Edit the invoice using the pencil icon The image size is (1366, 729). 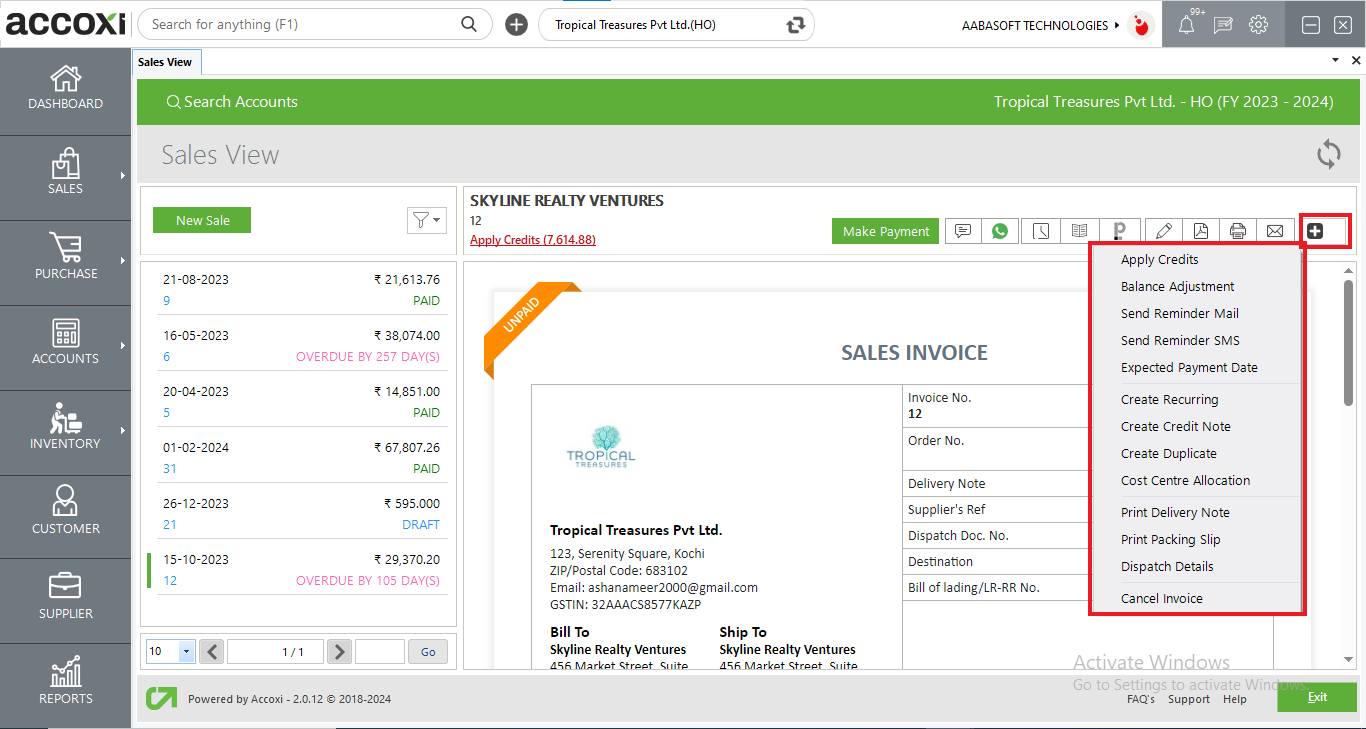click(x=1162, y=230)
